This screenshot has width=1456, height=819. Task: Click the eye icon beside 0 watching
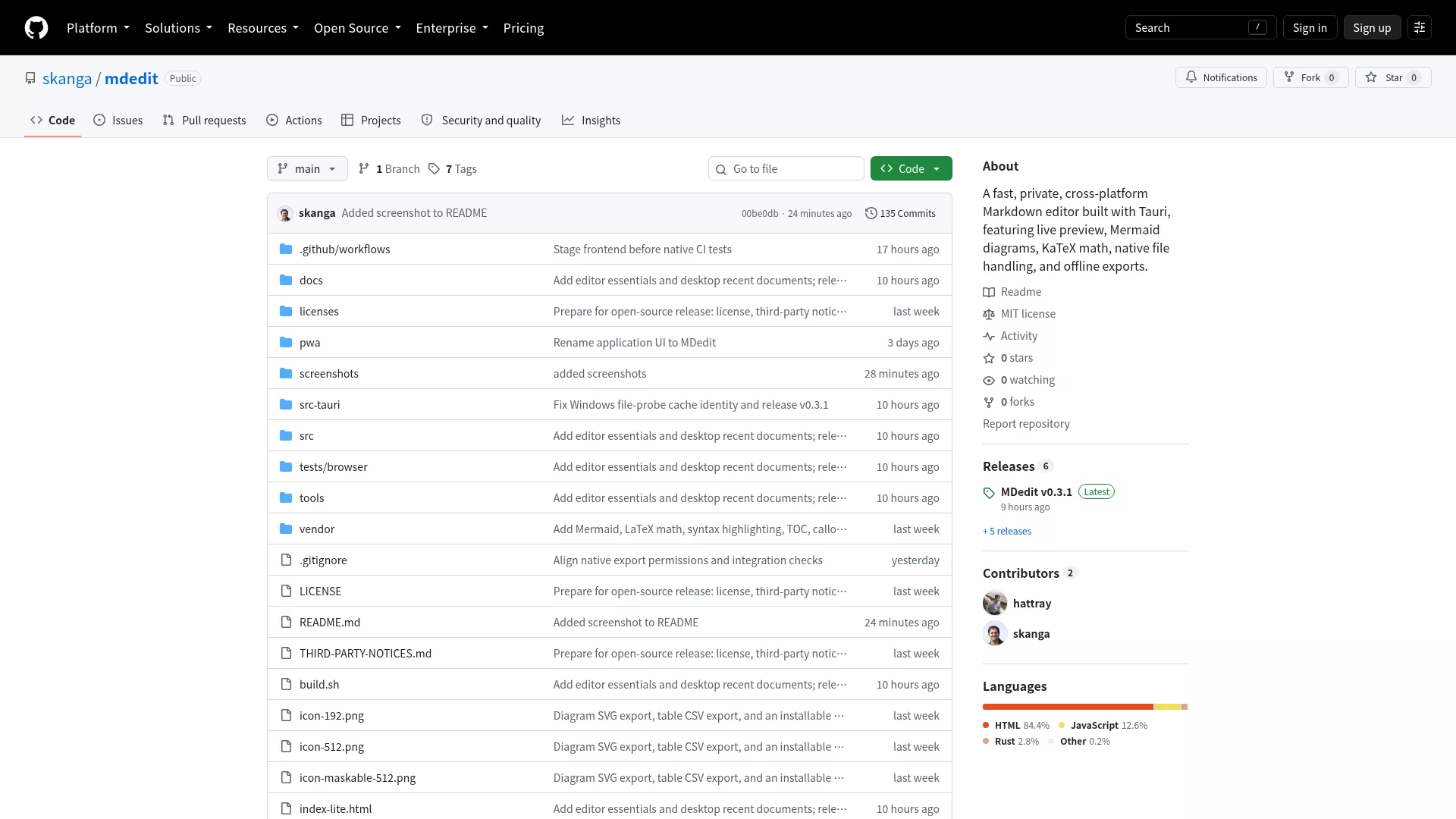click(x=989, y=381)
